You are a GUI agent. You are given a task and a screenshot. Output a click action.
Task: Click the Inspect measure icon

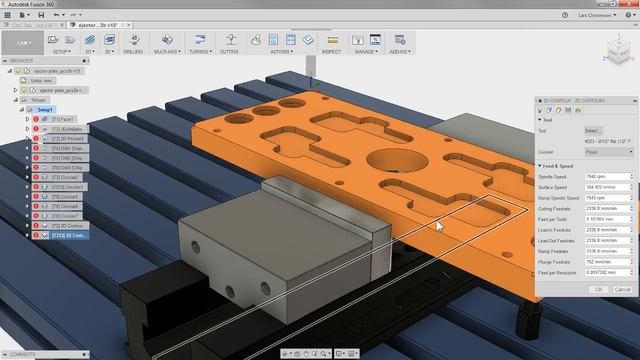click(x=333, y=40)
